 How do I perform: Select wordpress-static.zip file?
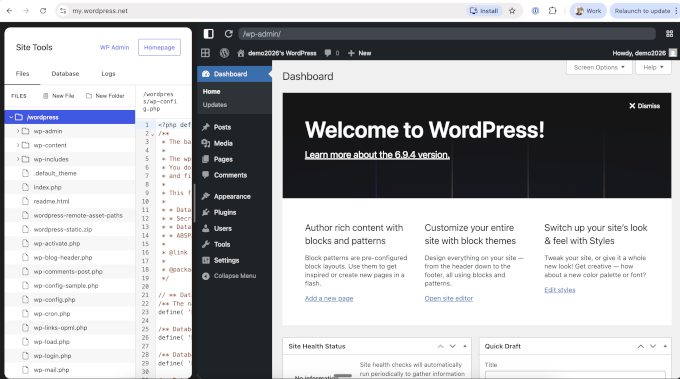(70, 229)
